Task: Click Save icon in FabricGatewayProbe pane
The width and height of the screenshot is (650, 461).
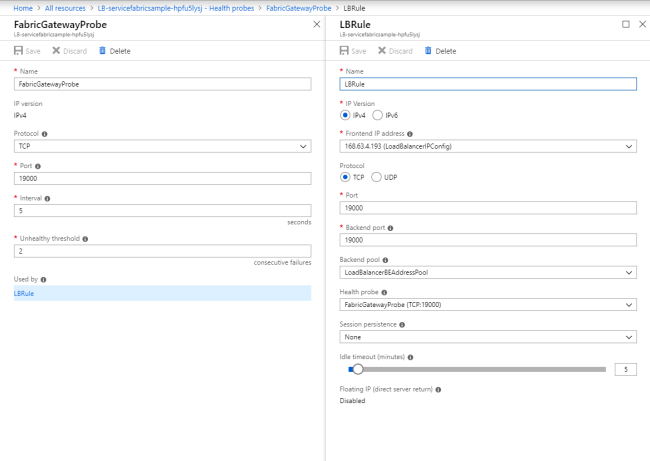Action: pyautogui.click(x=18, y=51)
